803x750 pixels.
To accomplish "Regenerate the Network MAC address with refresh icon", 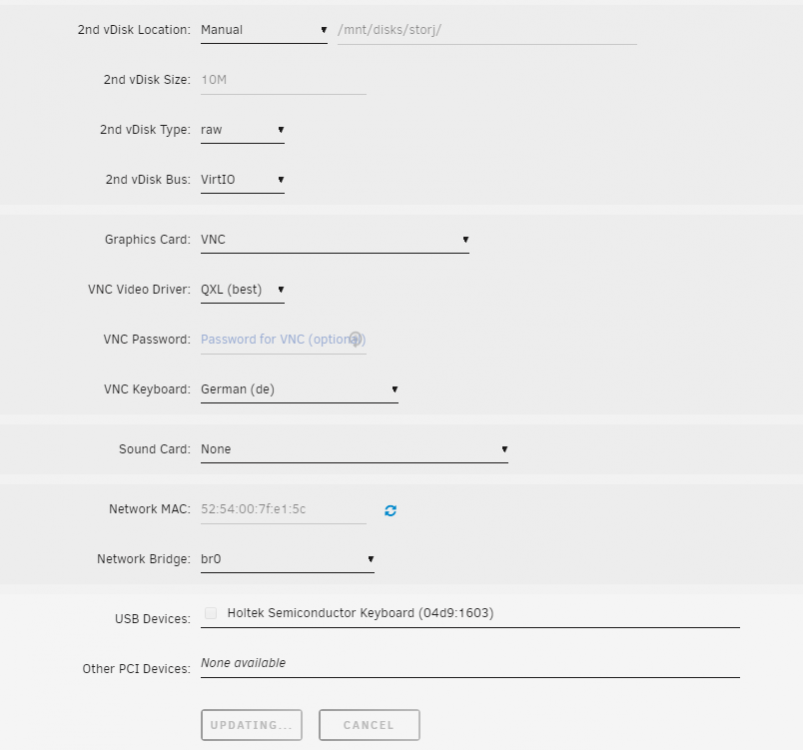I will (390, 510).
